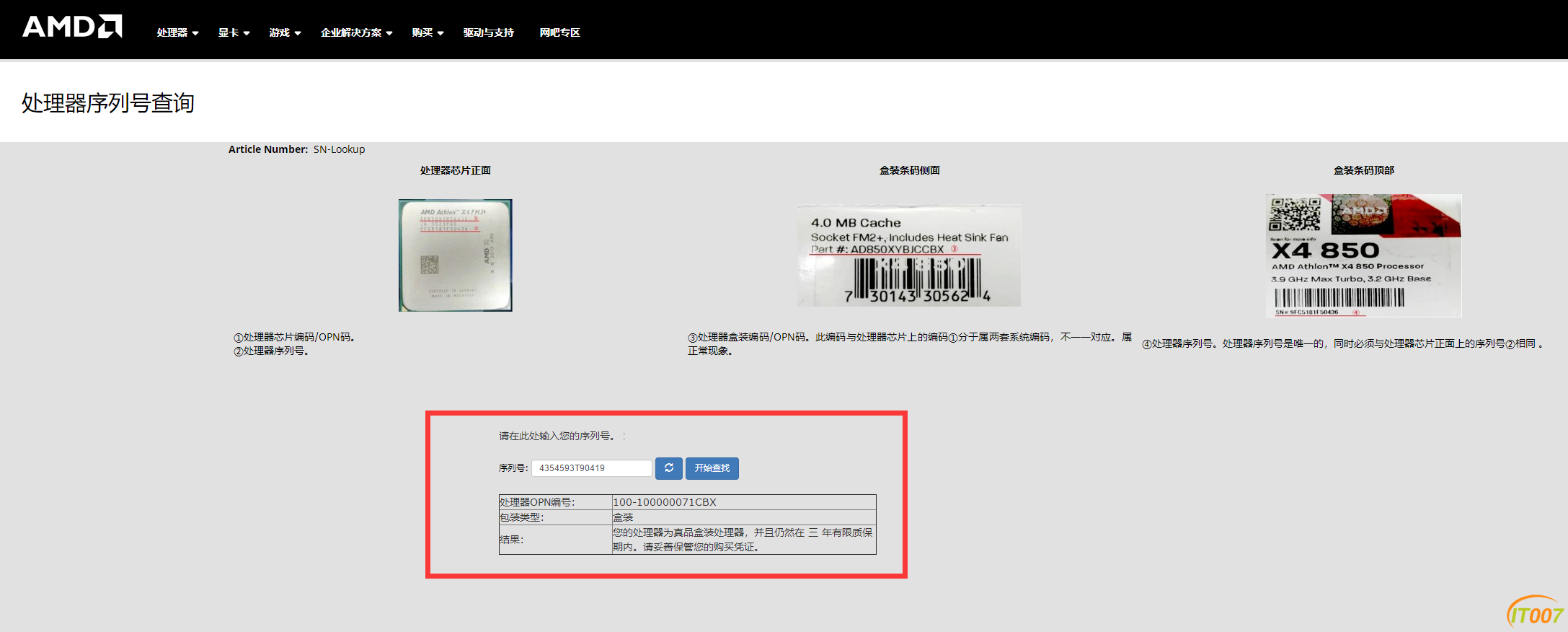Click the ③处理器盒装编码 description text

(x=909, y=343)
